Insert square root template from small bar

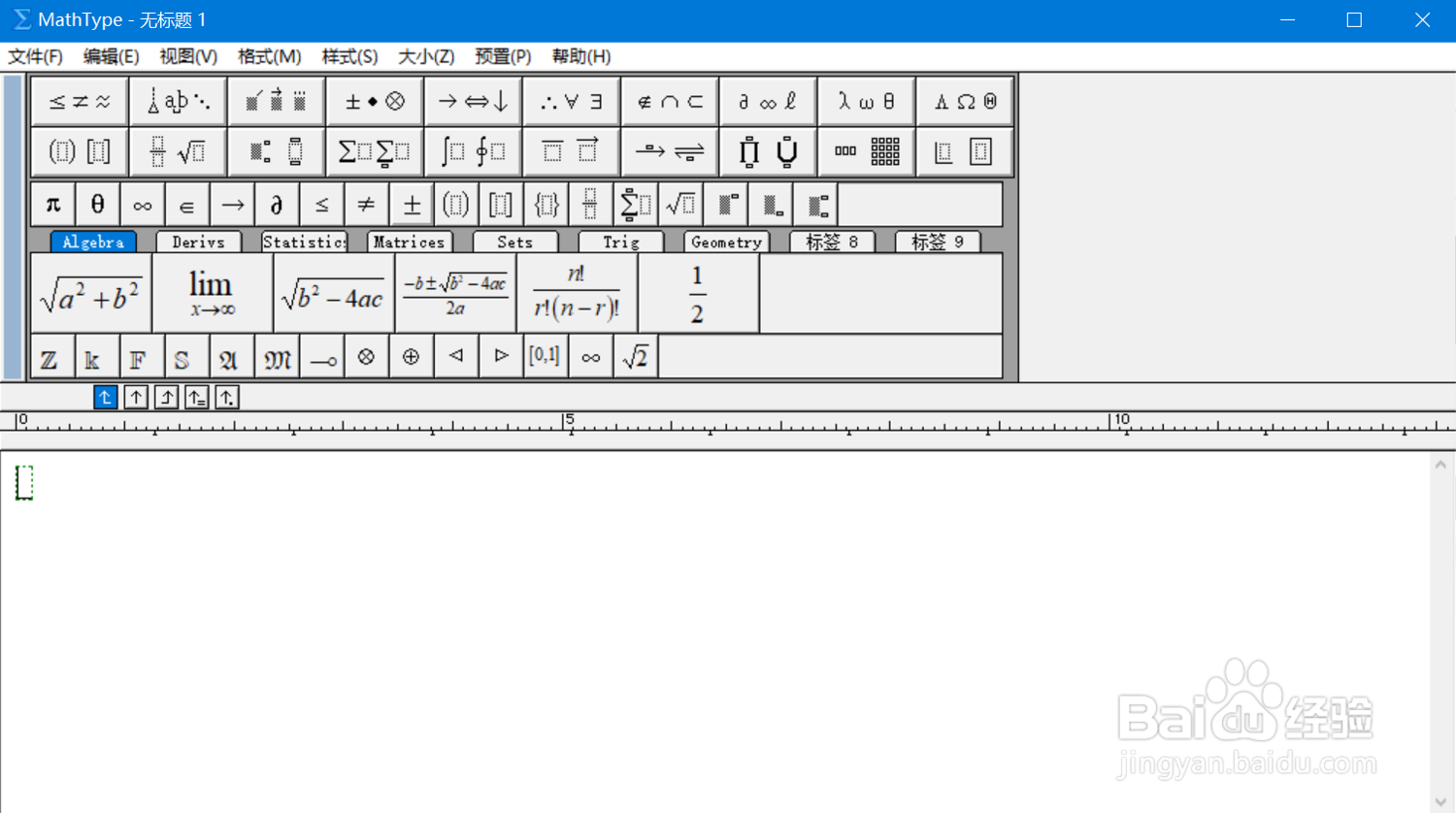(x=680, y=204)
